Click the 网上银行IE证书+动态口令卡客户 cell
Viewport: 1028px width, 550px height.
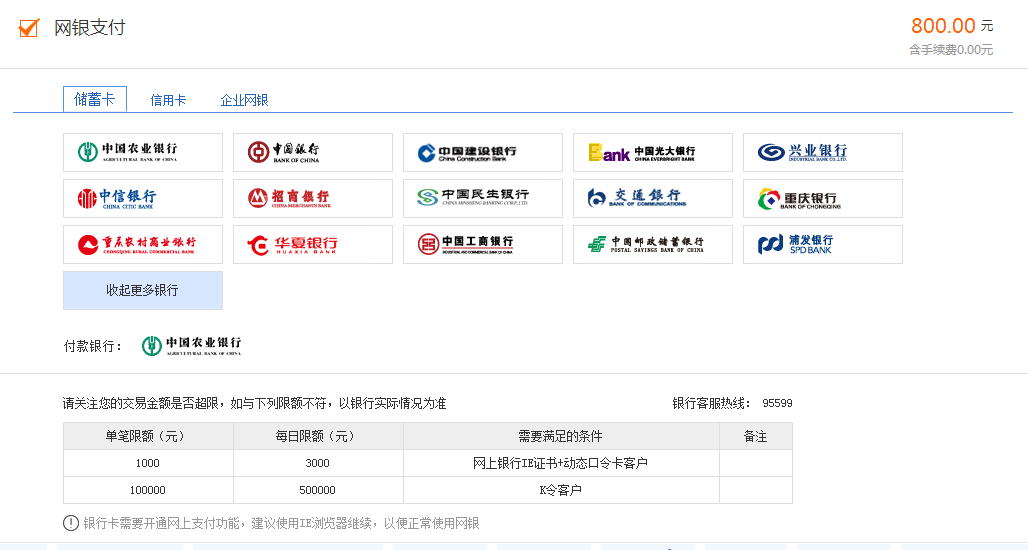coord(561,463)
